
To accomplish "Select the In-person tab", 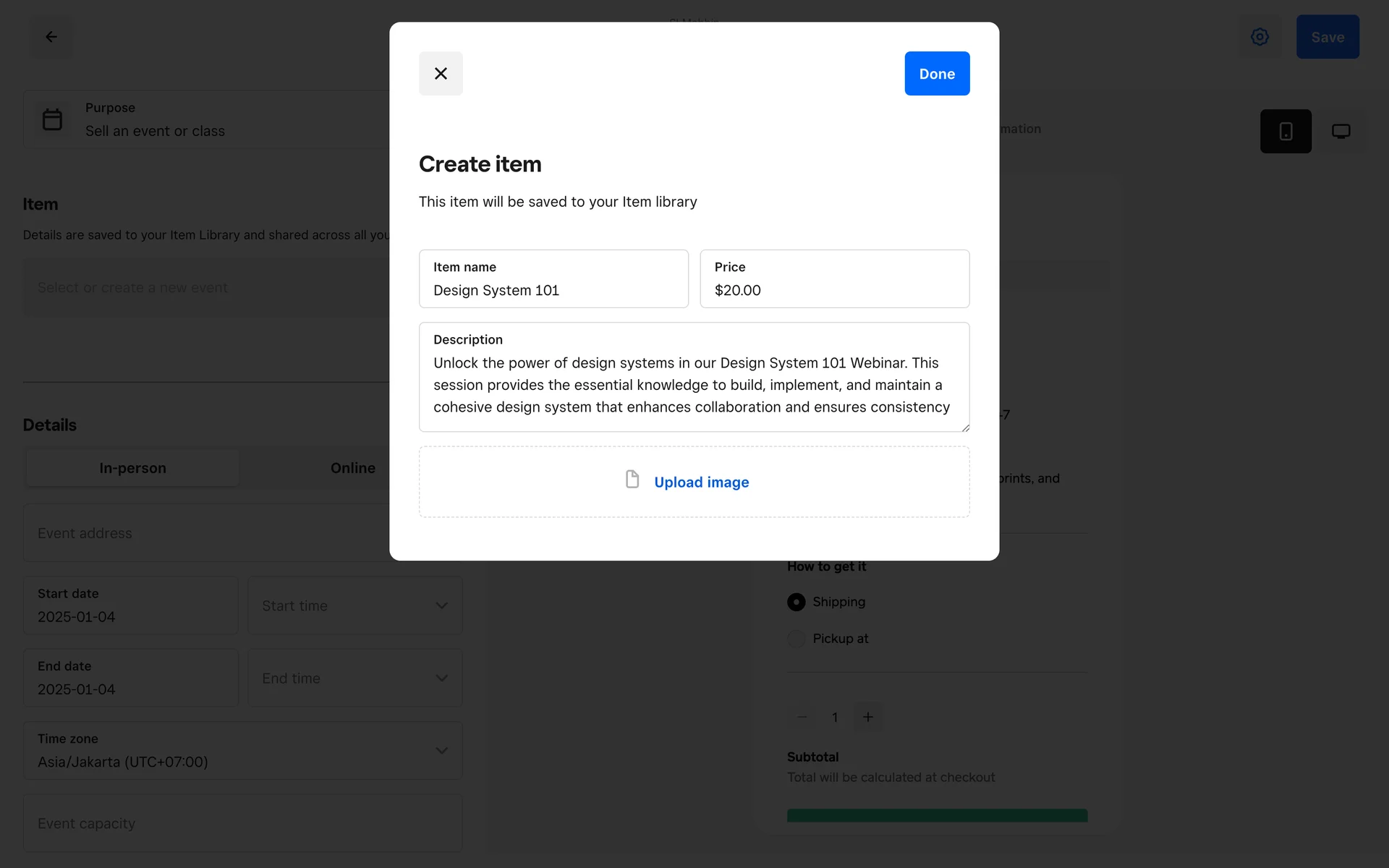I will (x=132, y=468).
